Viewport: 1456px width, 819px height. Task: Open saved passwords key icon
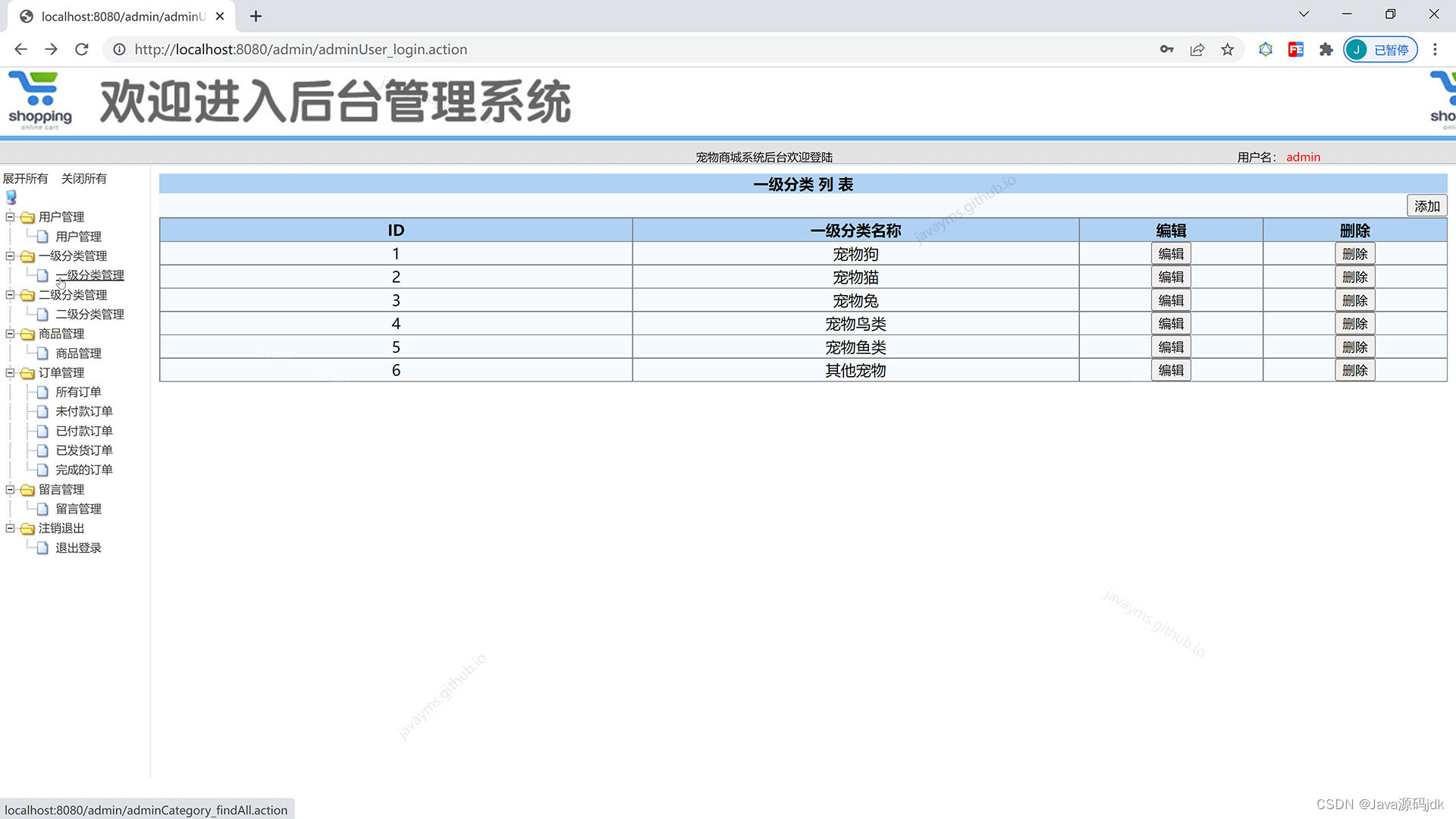[x=1166, y=49]
